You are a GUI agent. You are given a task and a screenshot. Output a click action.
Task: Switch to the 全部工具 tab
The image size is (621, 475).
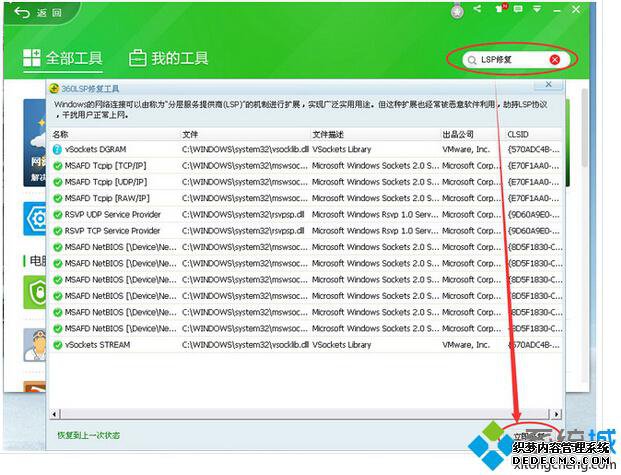coord(63,58)
